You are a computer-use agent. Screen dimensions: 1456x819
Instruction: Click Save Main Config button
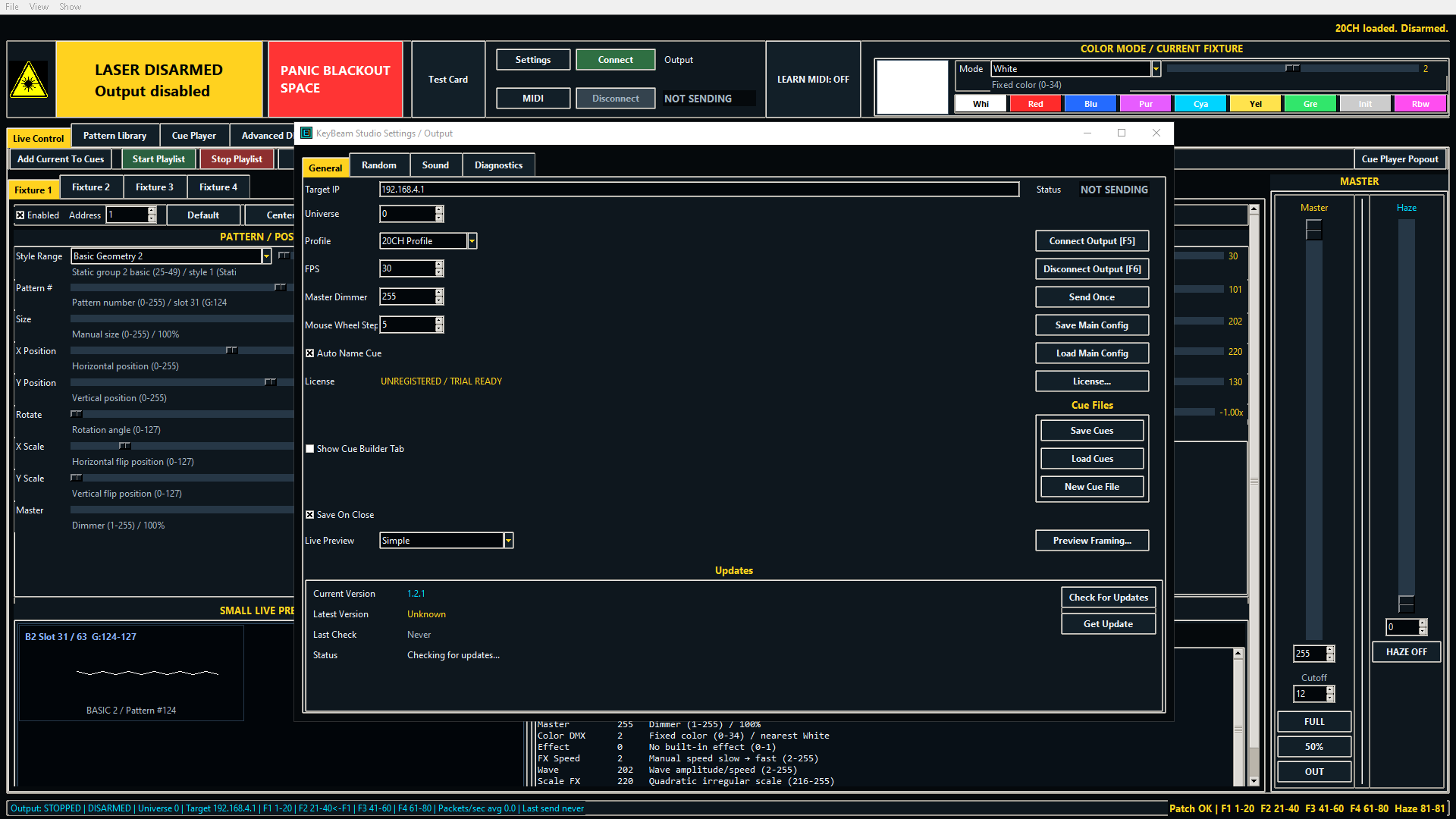(1092, 325)
